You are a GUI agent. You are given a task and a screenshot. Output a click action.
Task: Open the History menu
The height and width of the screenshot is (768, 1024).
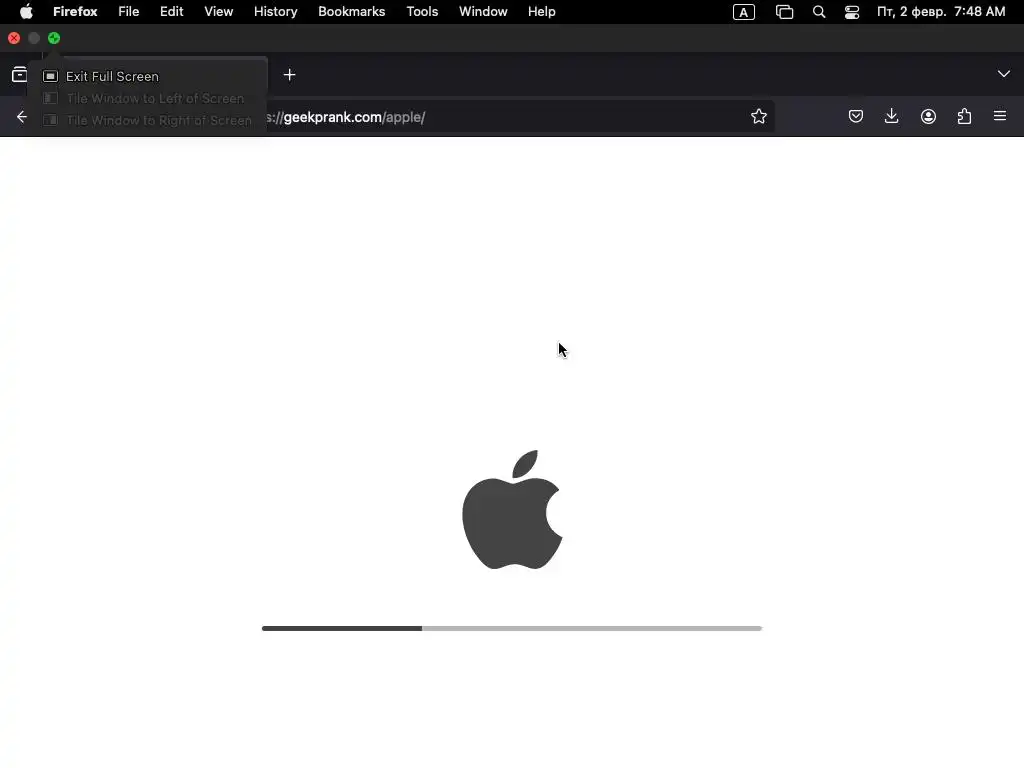pyautogui.click(x=276, y=12)
